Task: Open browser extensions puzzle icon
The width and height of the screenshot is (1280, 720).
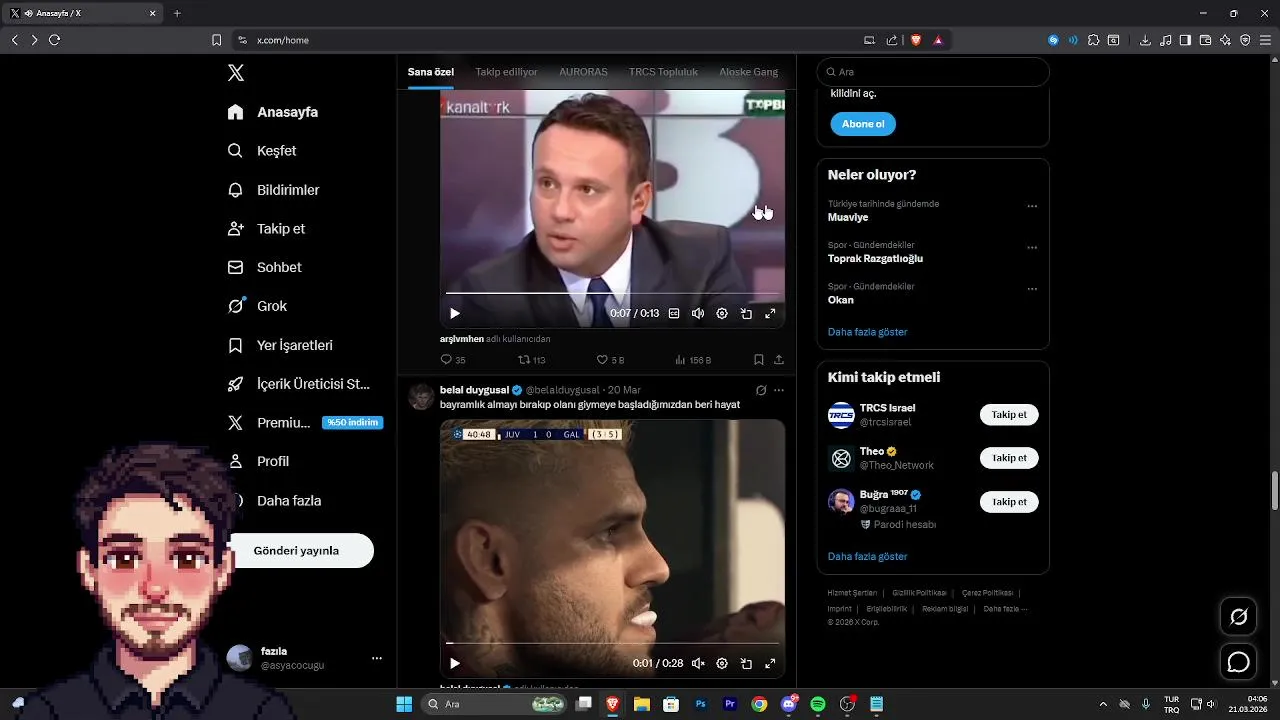Action: click(x=1093, y=40)
